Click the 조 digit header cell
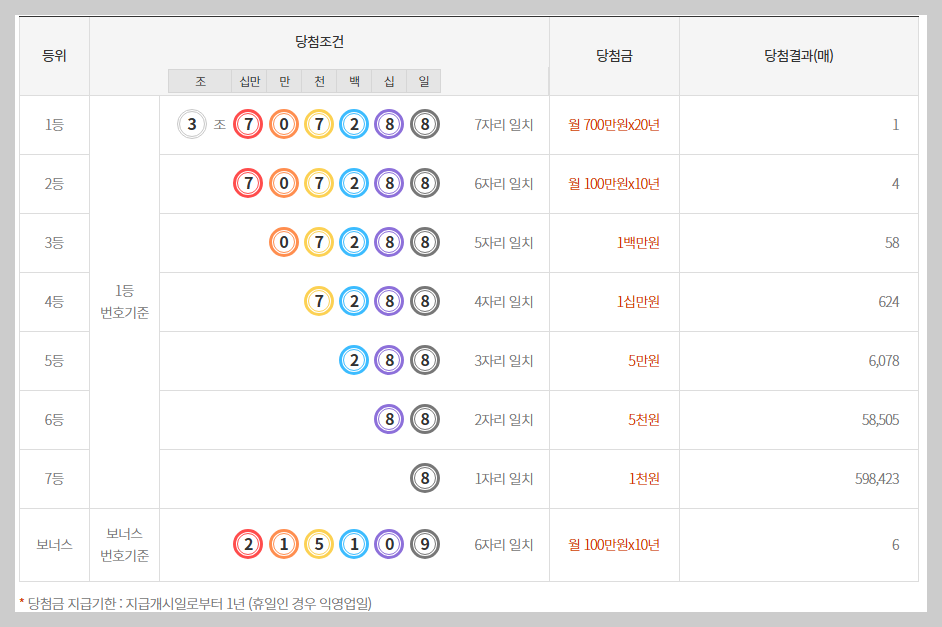The height and width of the screenshot is (627, 942). point(200,81)
